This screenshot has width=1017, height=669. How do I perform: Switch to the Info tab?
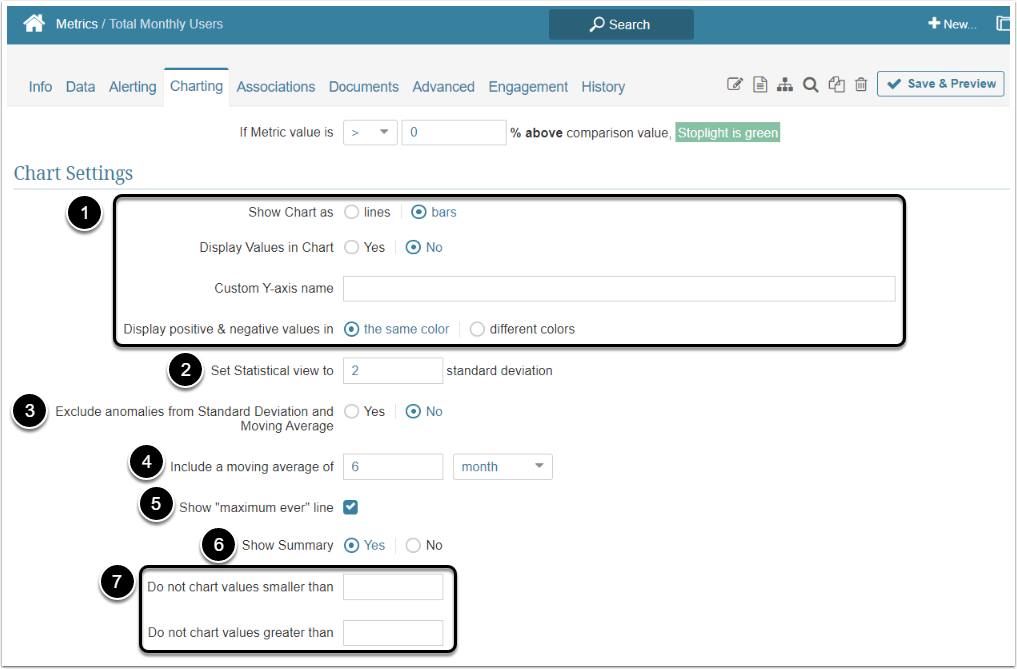40,87
